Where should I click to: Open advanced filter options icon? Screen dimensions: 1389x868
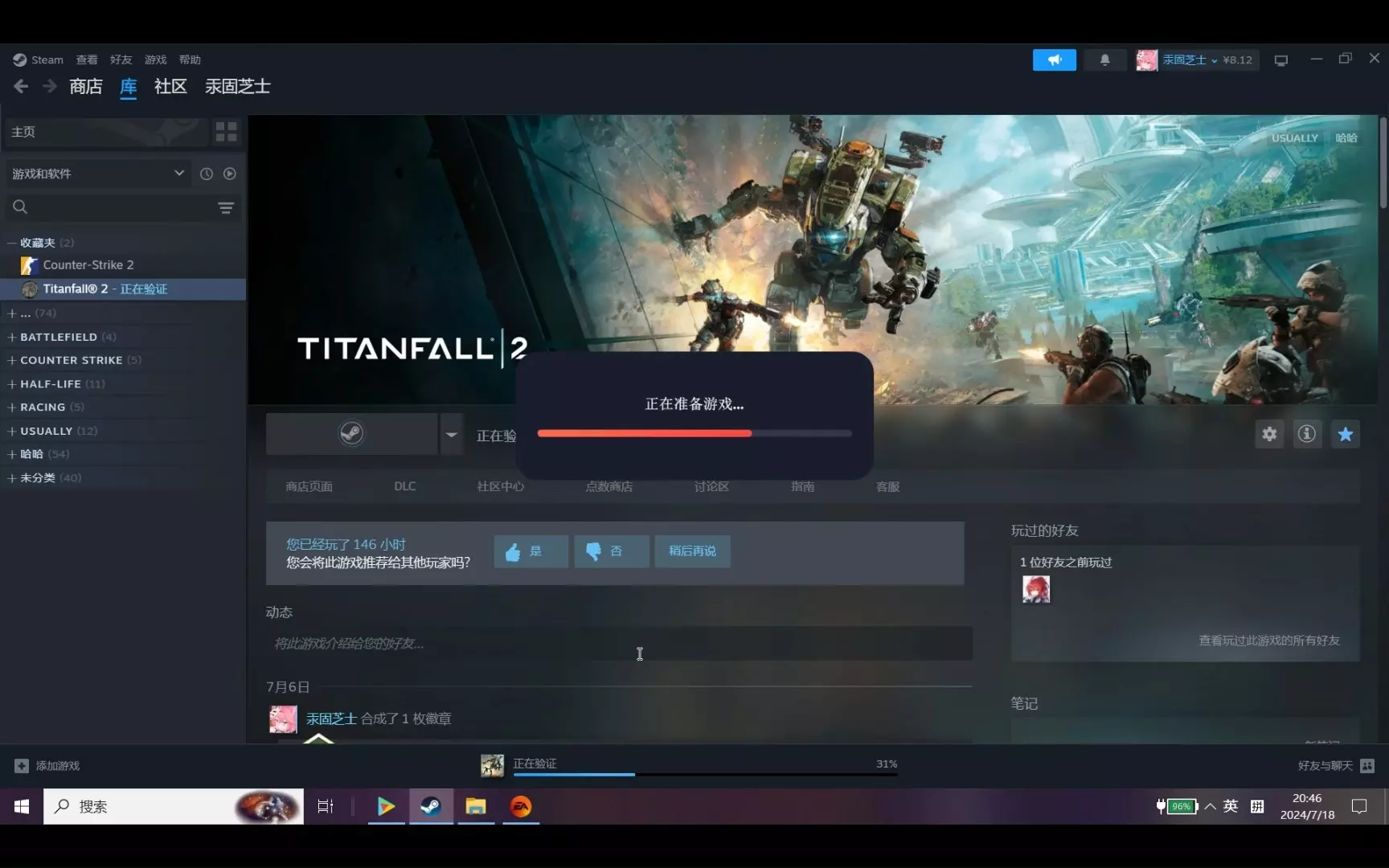(x=226, y=207)
